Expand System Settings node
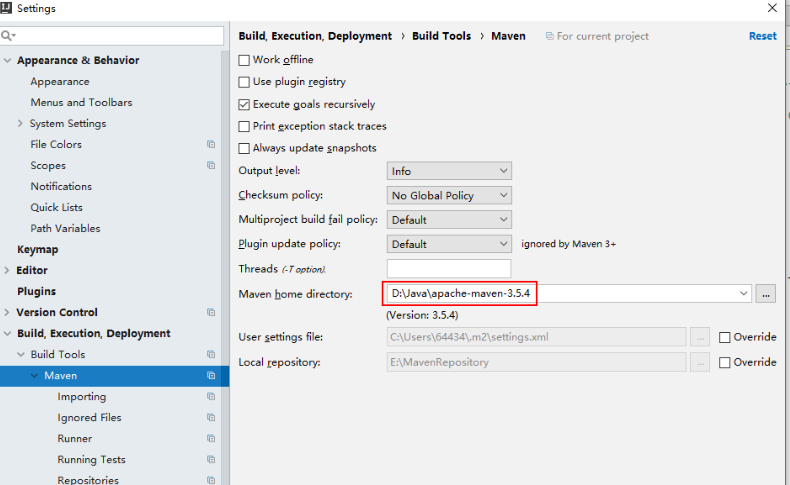The image size is (790, 485). [x=20, y=123]
